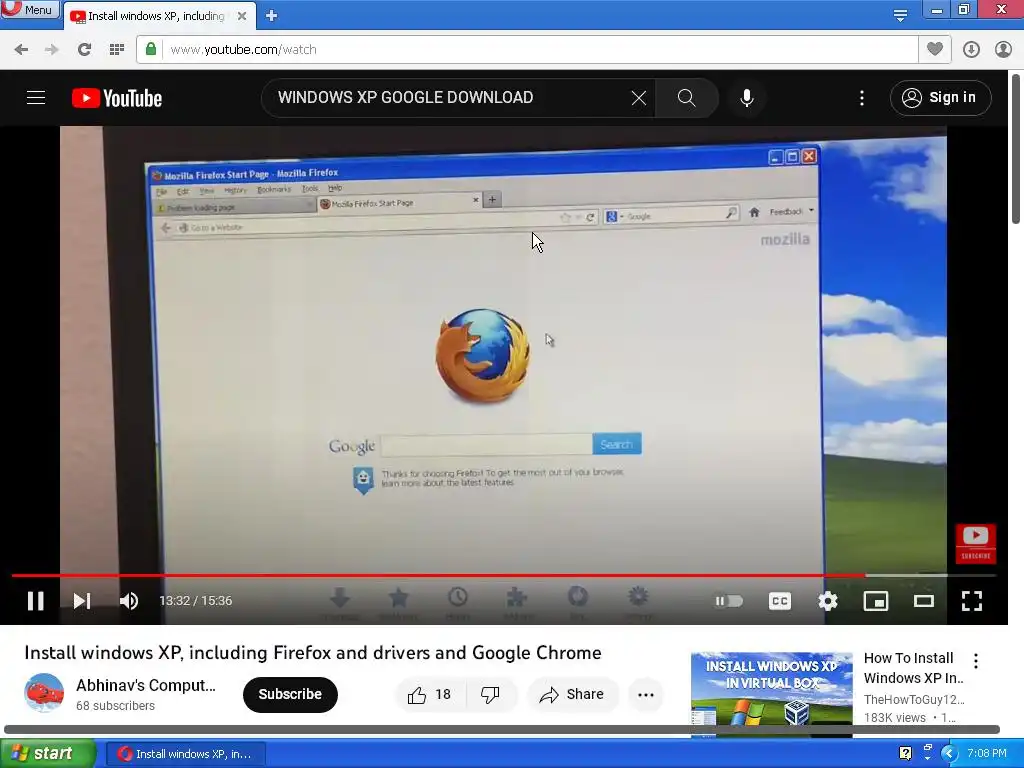Image resolution: width=1024 pixels, height=768 pixels.
Task: Open the Speed Dial grid icon
Action: pos(117,50)
